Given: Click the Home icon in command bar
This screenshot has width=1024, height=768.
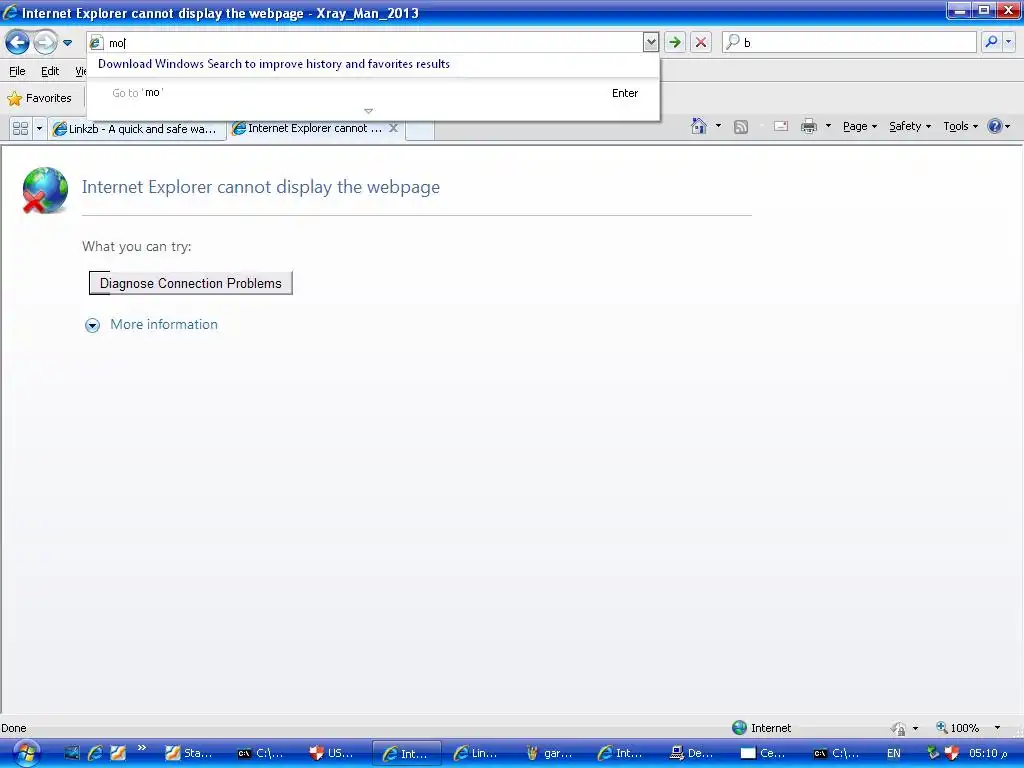Looking at the screenshot, I should click(x=699, y=126).
